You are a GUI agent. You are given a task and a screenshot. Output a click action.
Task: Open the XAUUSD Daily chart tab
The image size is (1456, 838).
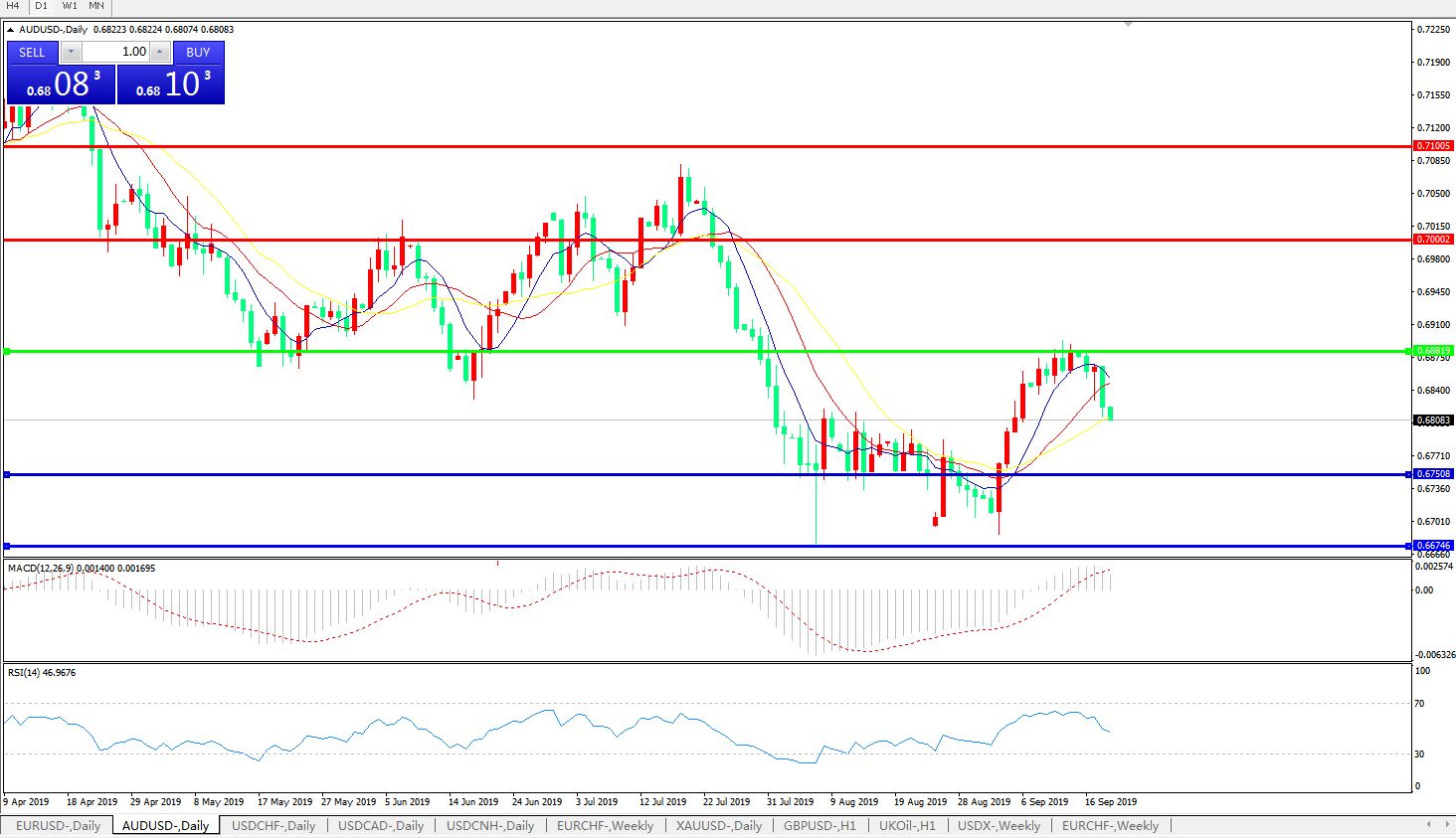(x=718, y=825)
